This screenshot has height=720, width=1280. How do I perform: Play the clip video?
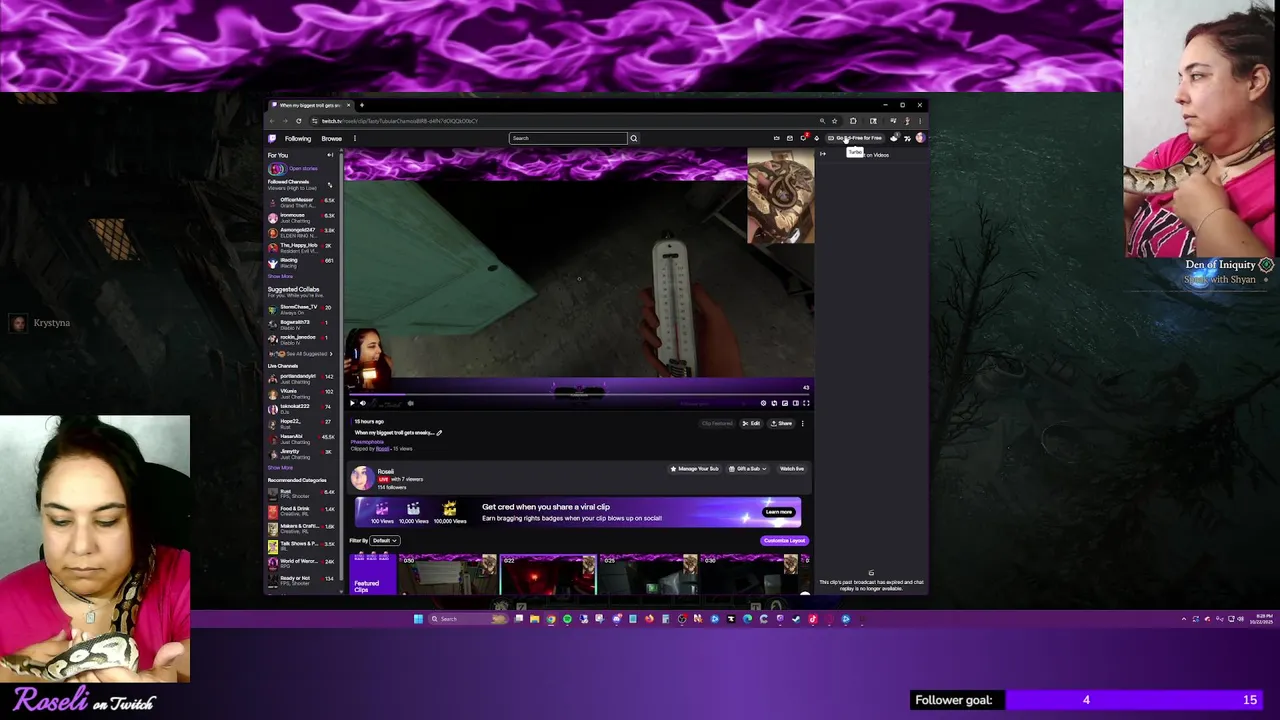point(352,403)
